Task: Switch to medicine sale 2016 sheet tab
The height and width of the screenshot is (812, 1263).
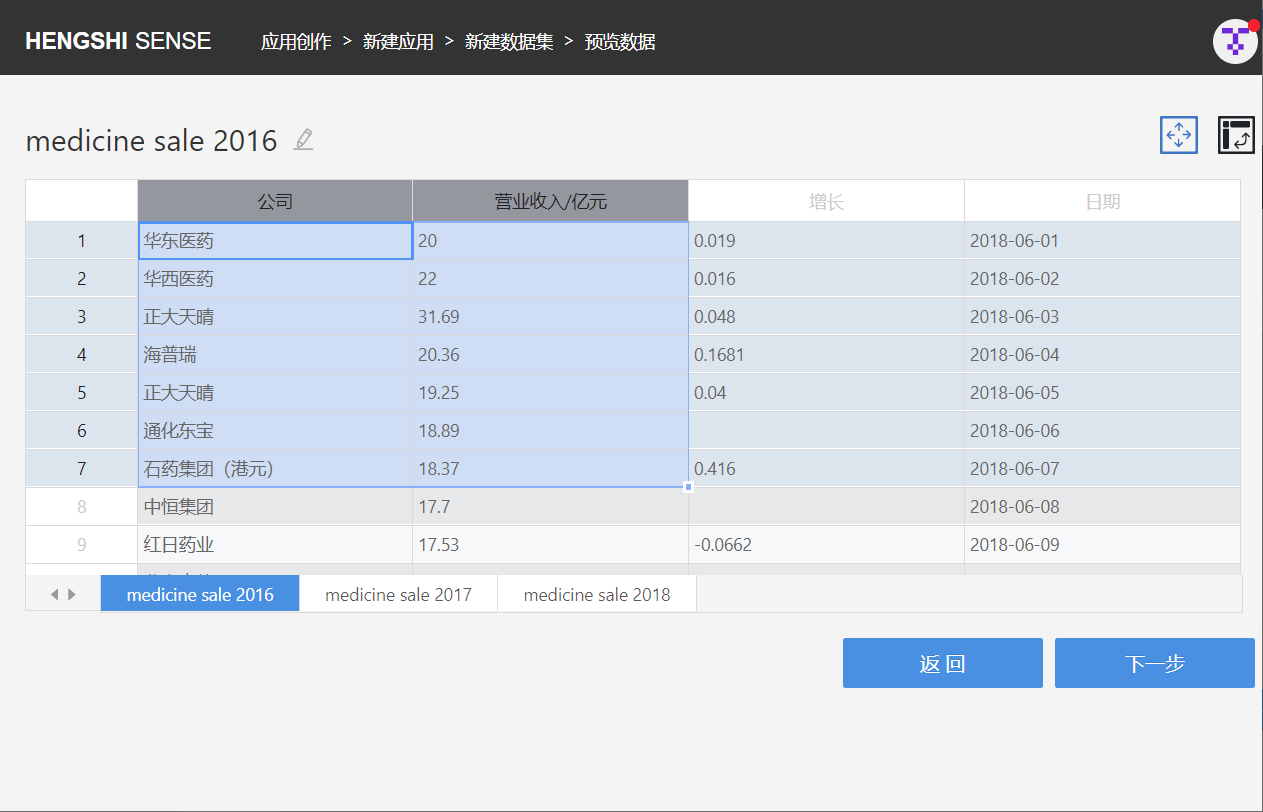Action: [200, 594]
